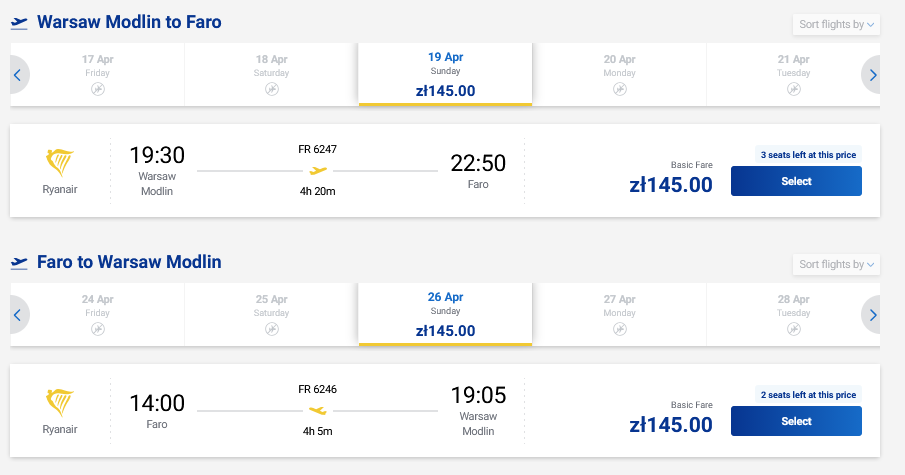Click the plane icon beside Warsaw Modlin to Faro
Screen dimensions: 905x475
(x=19, y=23)
